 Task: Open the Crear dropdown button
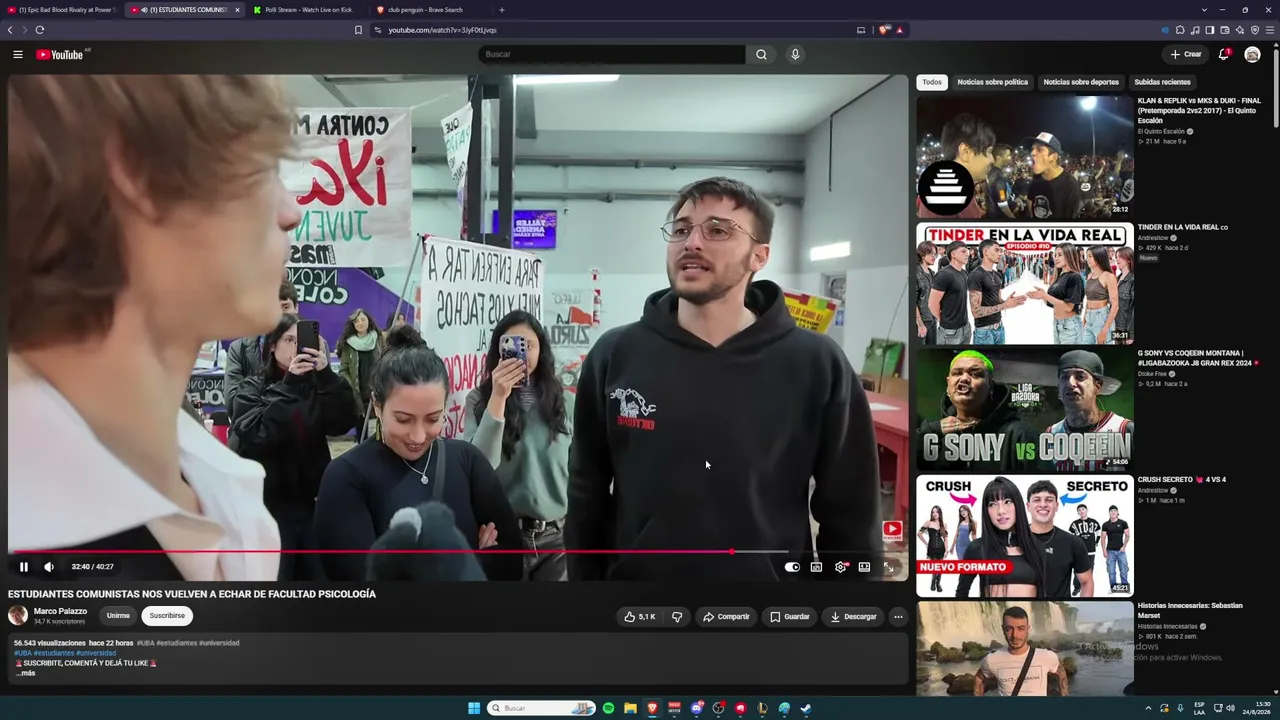pyautogui.click(x=1186, y=54)
